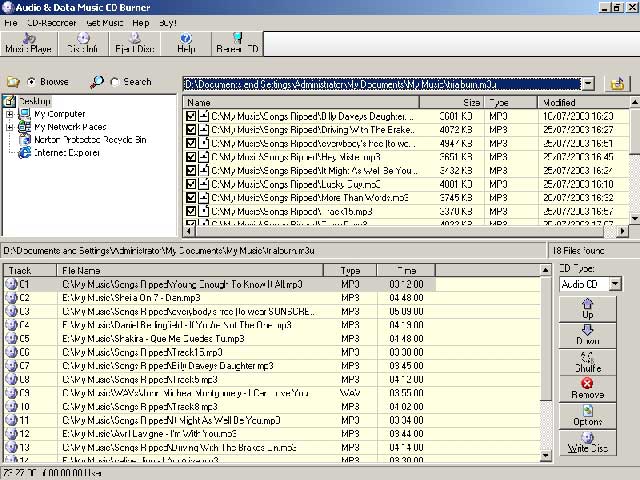Screen dimensions: 640x480
Task: Click the folder icon beside Browse
Action: tap(13, 82)
